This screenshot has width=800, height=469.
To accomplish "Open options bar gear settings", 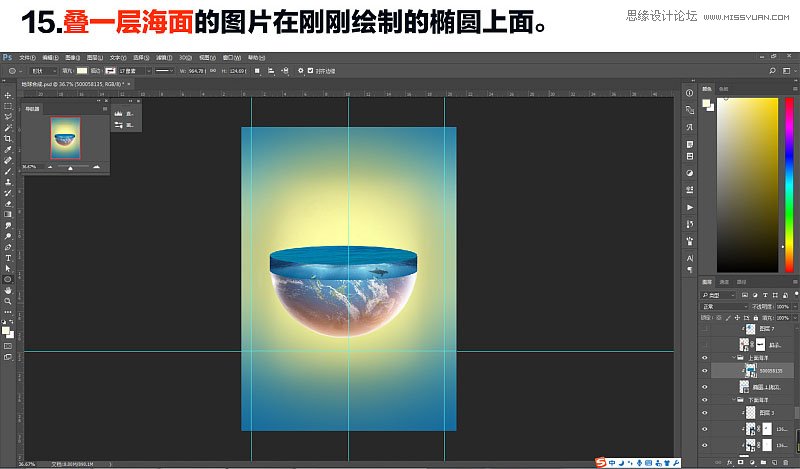I will 301,71.
